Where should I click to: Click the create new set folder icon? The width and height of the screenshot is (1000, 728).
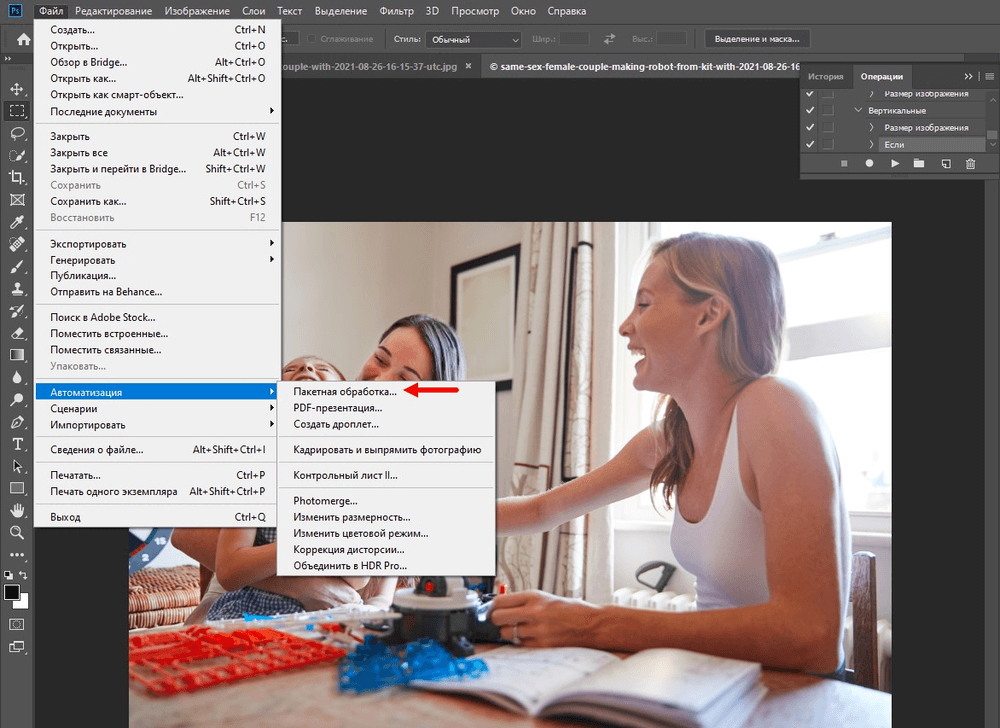pos(918,163)
